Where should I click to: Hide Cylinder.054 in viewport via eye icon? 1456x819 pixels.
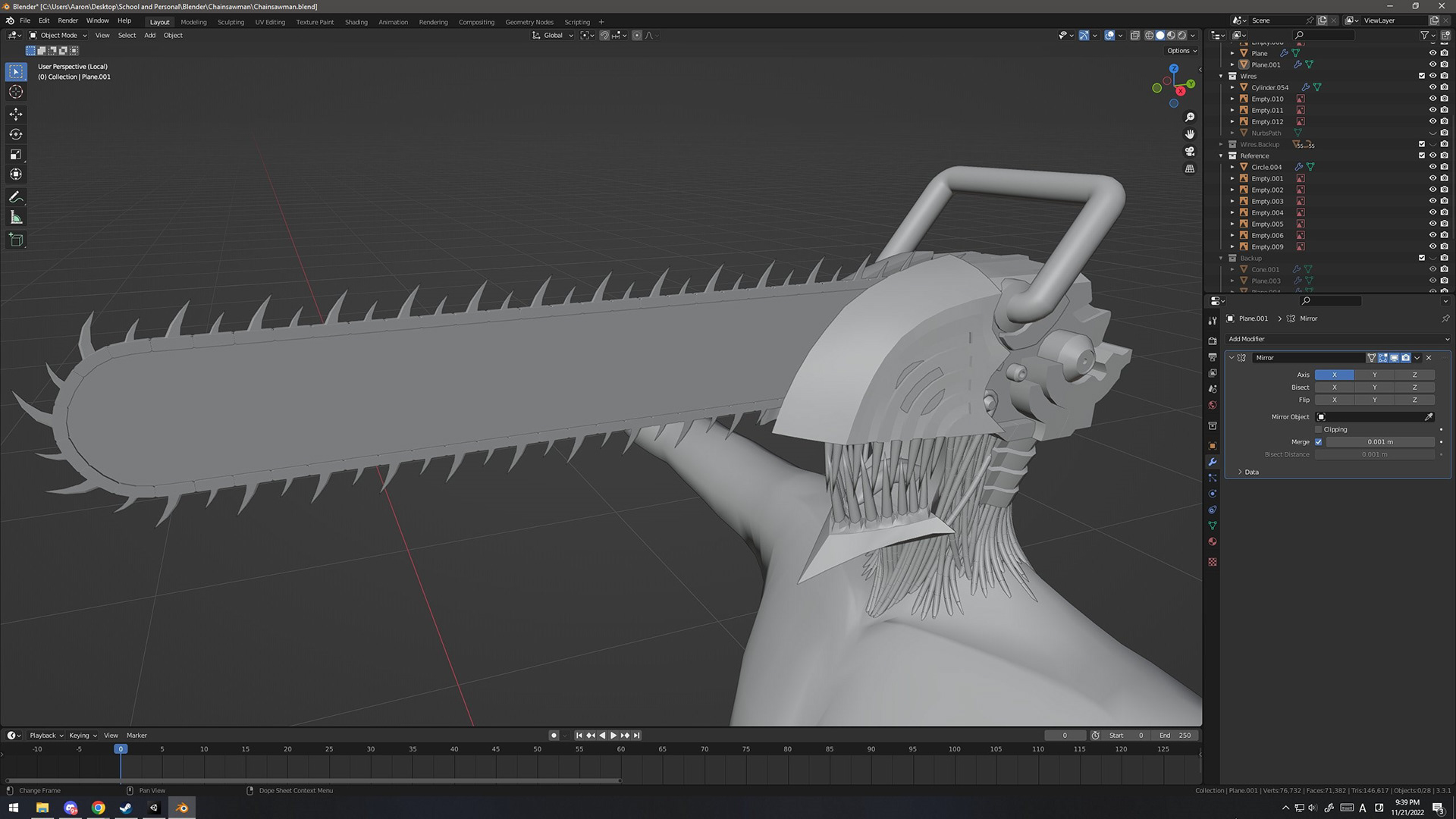(1432, 87)
